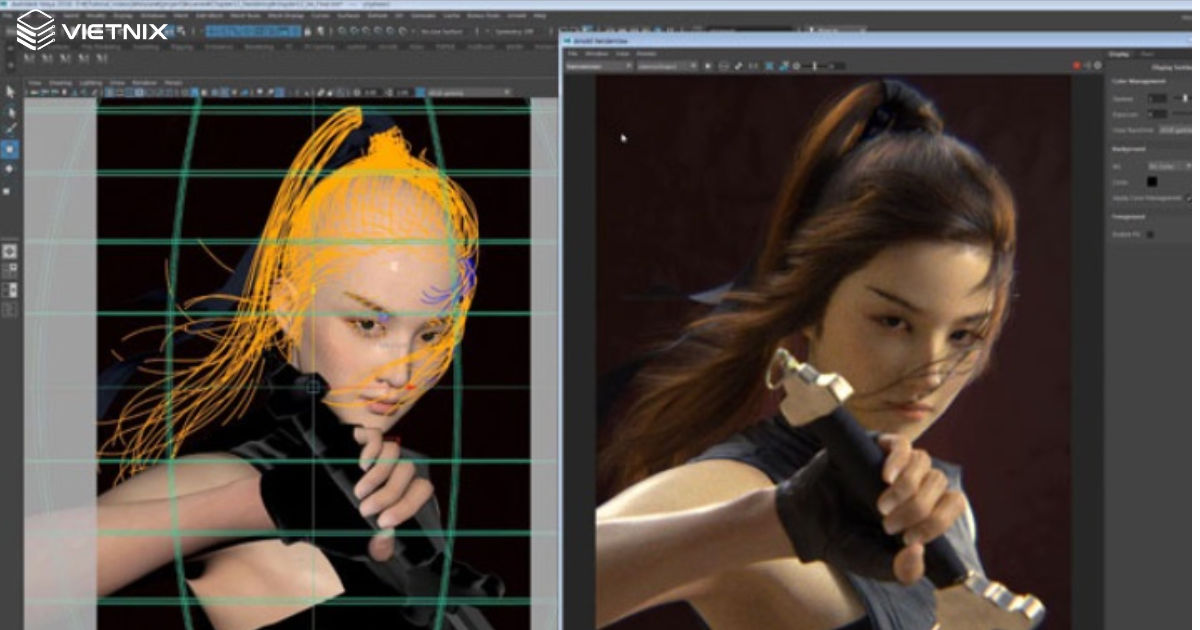Open the Beauty AOV dropdown in render view
This screenshot has height=630, width=1200.
(599, 66)
